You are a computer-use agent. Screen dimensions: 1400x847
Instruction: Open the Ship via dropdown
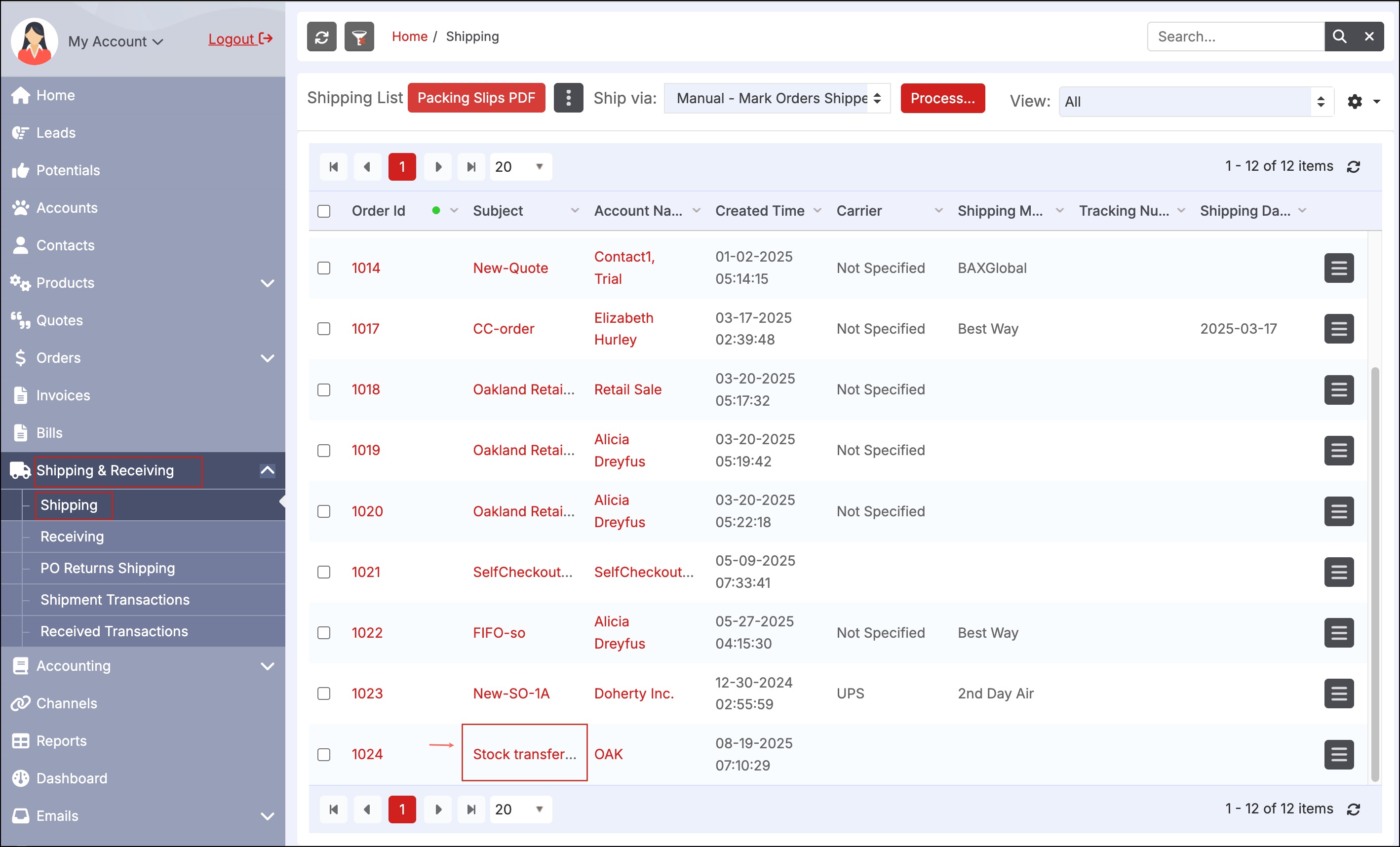tap(778, 98)
